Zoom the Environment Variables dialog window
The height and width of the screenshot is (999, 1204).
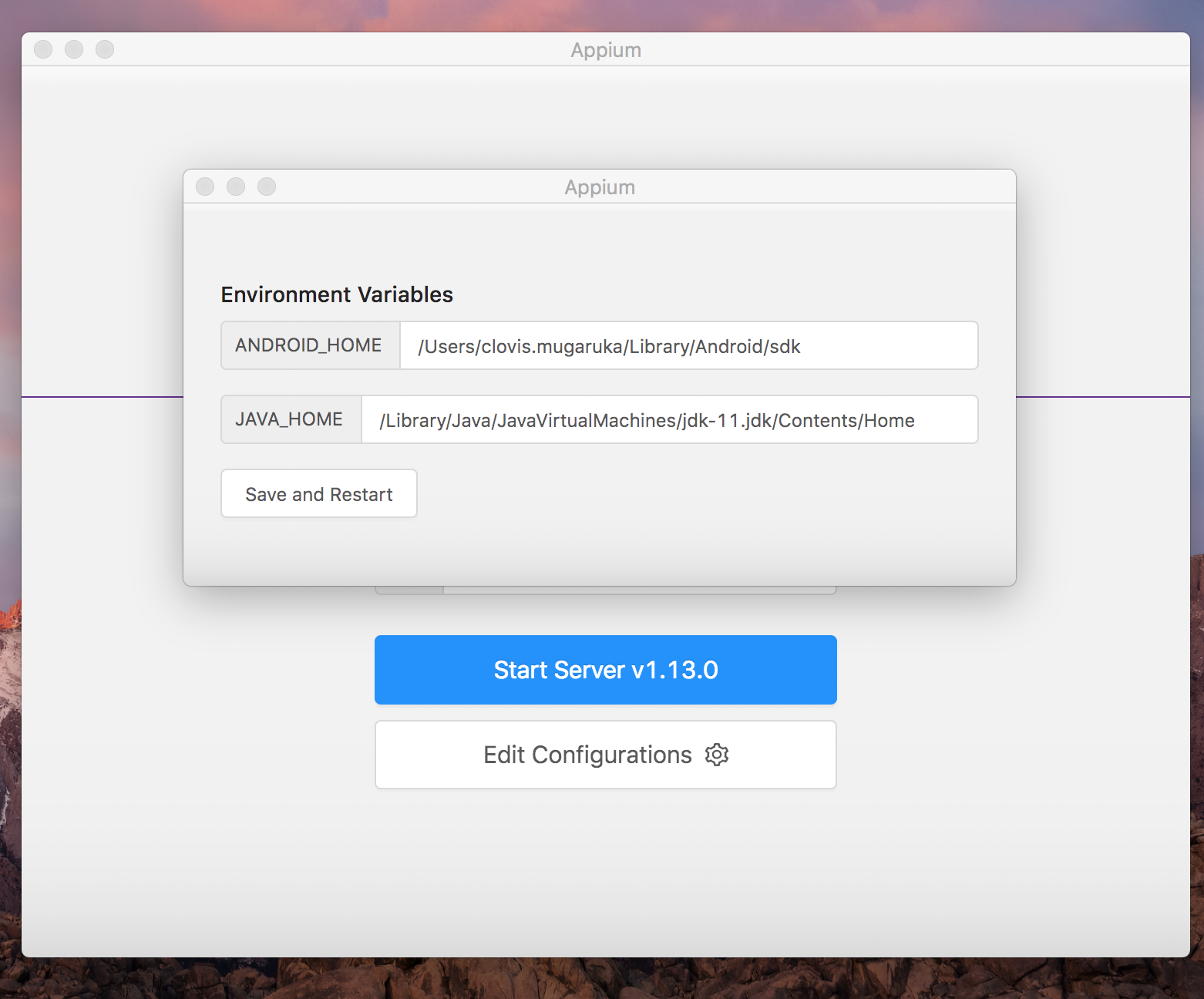point(267,187)
